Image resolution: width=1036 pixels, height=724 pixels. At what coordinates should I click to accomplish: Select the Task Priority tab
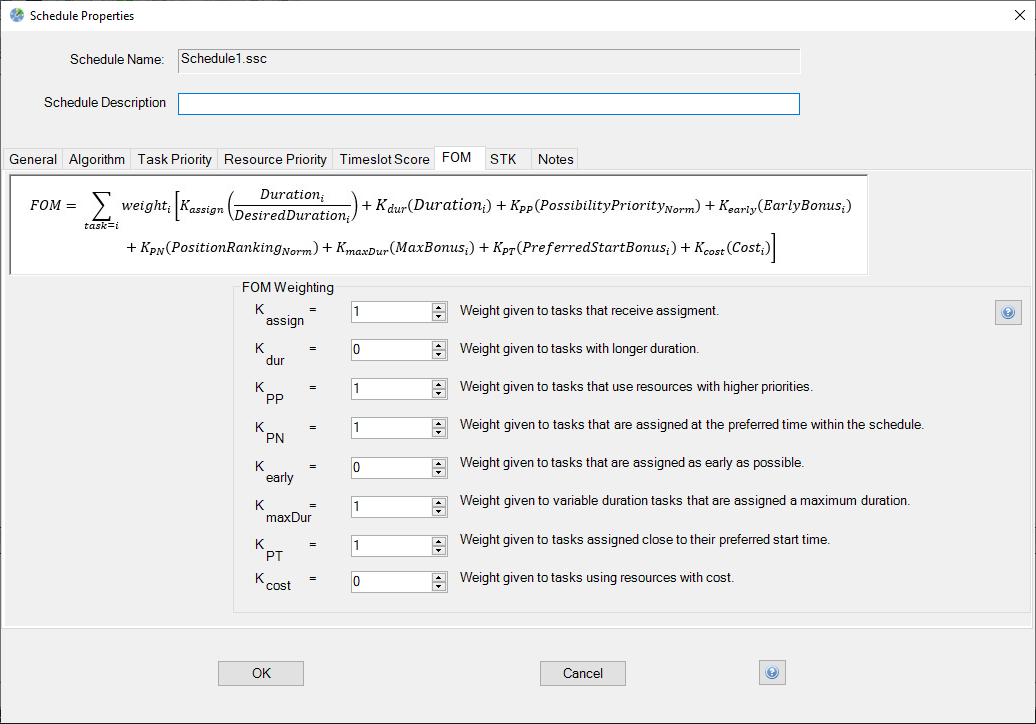(x=175, y=159)
